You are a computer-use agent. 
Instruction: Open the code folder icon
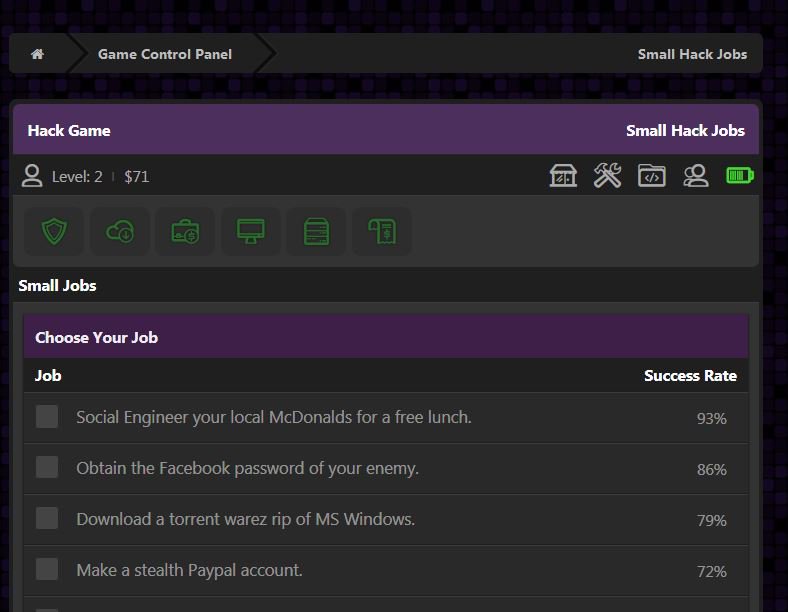click(652, 176)
